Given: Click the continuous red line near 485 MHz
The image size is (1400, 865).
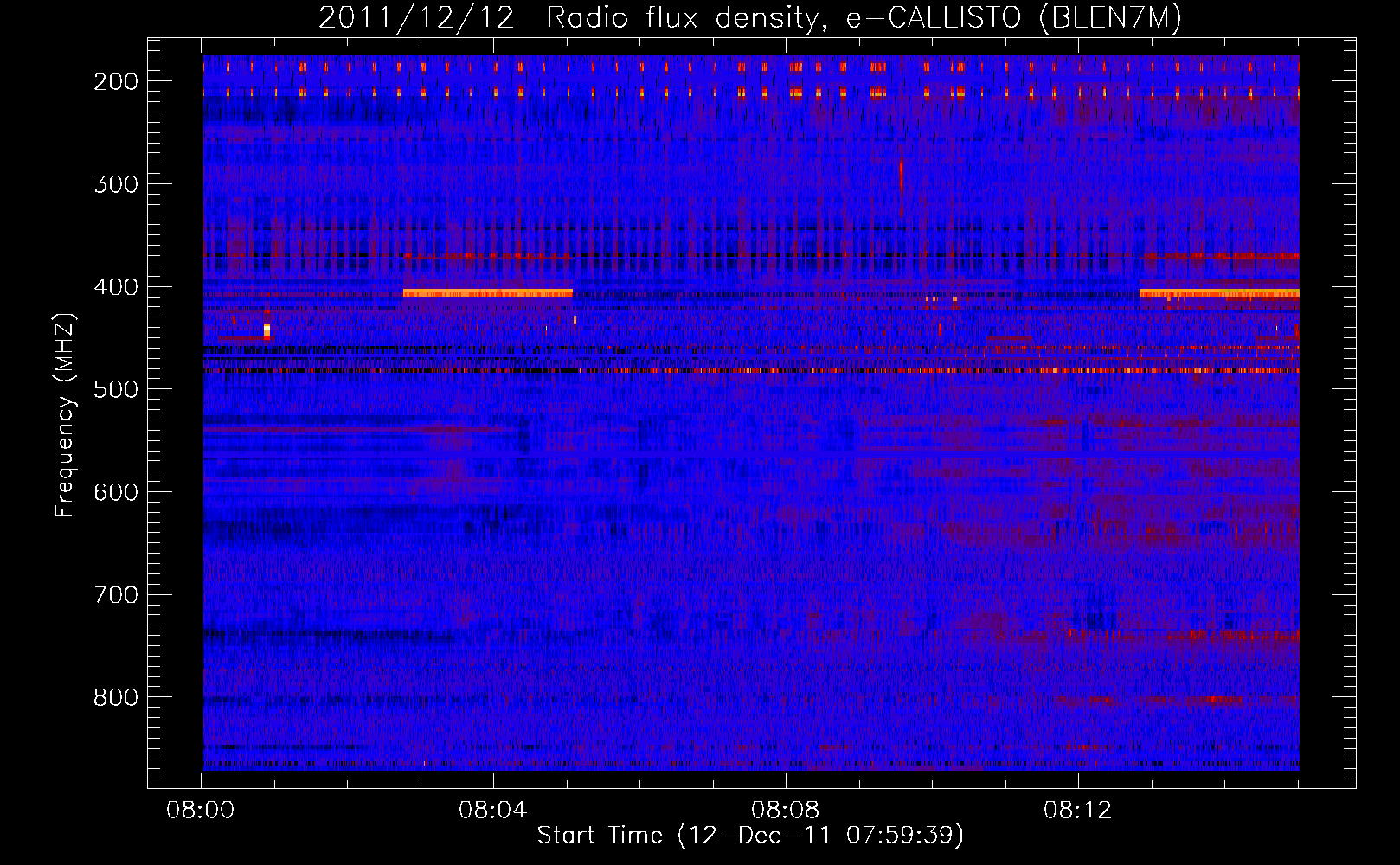Looking at the screenshot, I should pyautogui.click(x=751, y=371).
